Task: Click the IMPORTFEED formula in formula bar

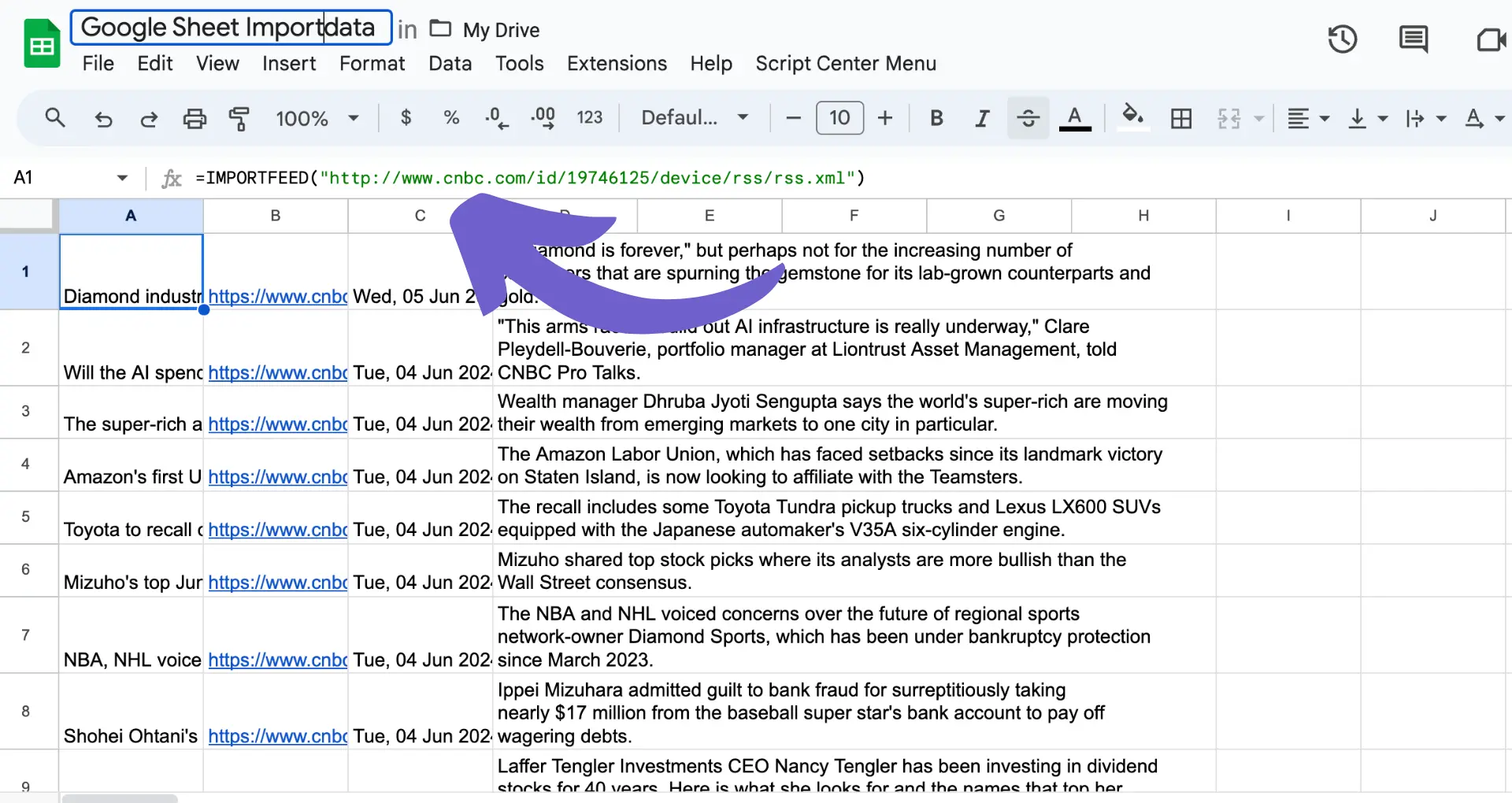Action: [x=530, y=178]
